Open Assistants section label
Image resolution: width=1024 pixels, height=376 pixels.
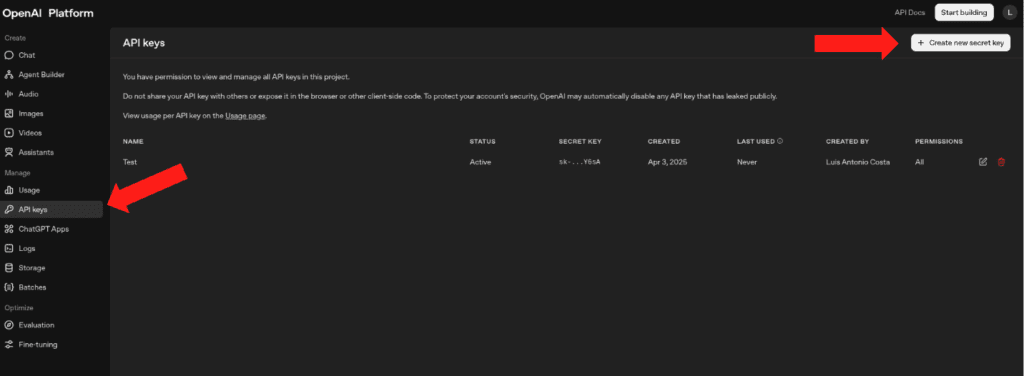(x=36, y=152)
